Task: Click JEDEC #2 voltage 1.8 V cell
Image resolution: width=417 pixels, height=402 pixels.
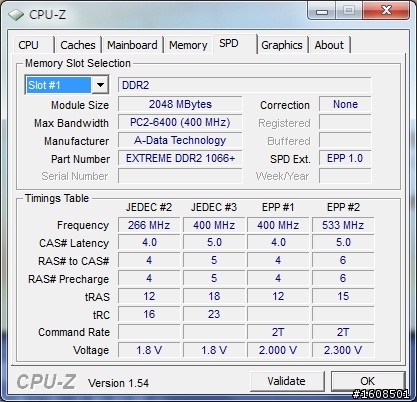Action: 149,350
